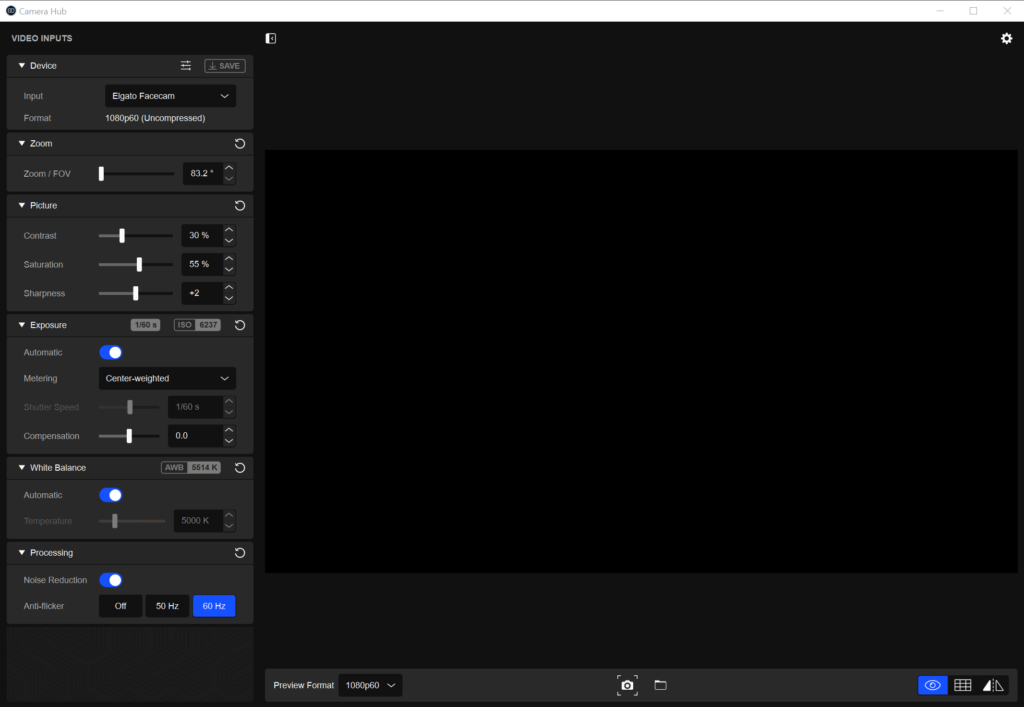Collapse the sidebar panel icon
1024x707 pixels.
(x=270, y=39)
